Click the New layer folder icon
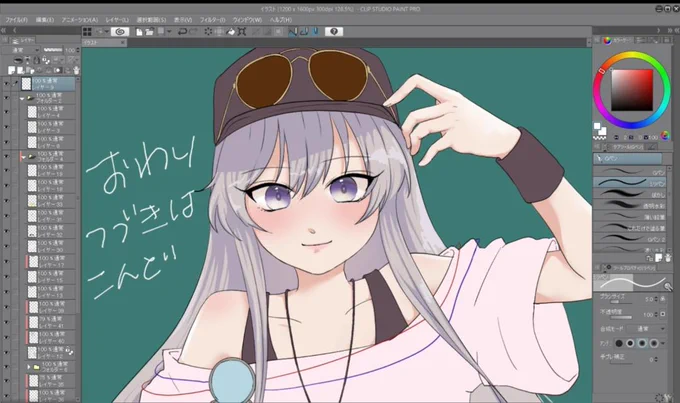Image resolution: width=680 pixels, height=403 pixels. [30, 70]
